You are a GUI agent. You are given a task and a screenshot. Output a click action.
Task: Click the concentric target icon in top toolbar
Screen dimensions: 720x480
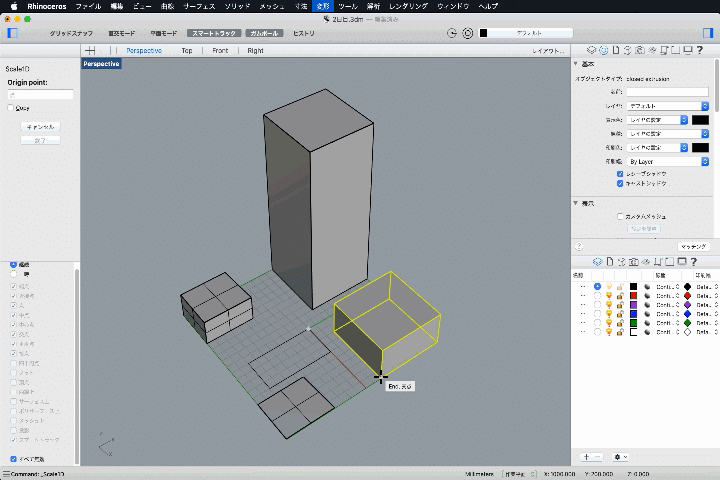click(x=467, y=33)
